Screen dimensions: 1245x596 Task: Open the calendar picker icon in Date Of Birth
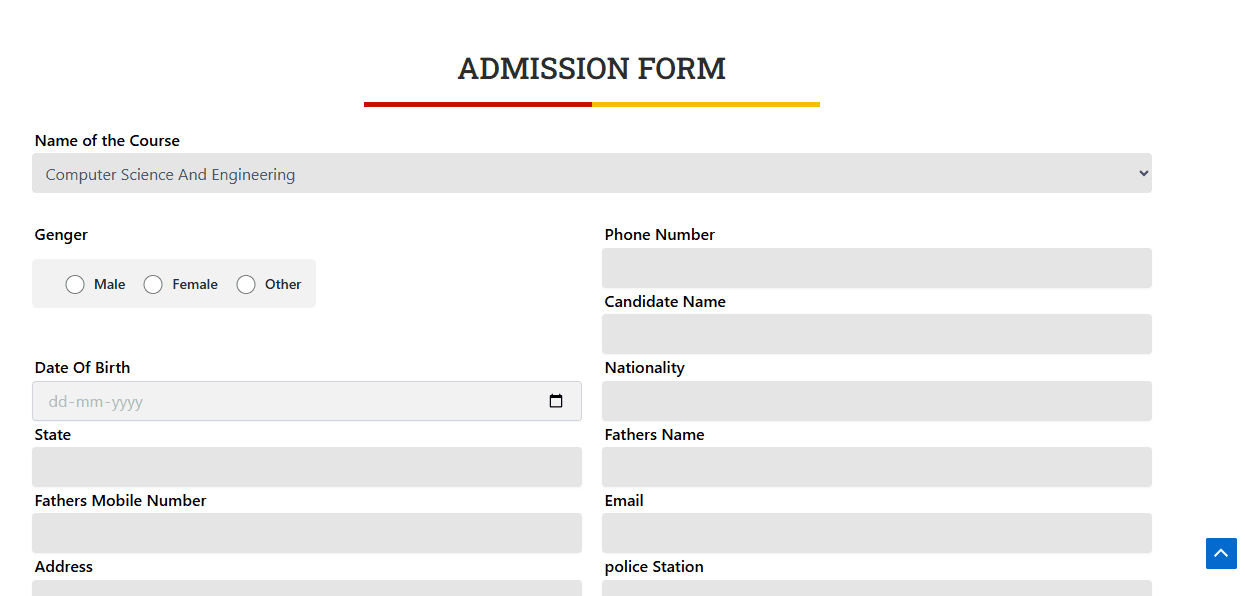coord(556,402)
